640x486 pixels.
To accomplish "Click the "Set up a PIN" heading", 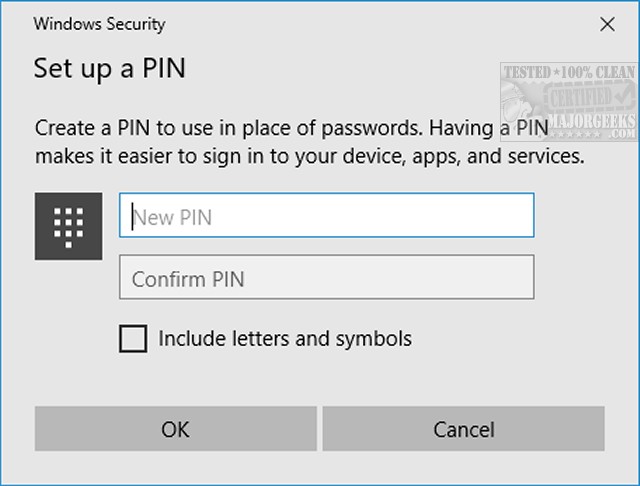I will tap(110, 68).
